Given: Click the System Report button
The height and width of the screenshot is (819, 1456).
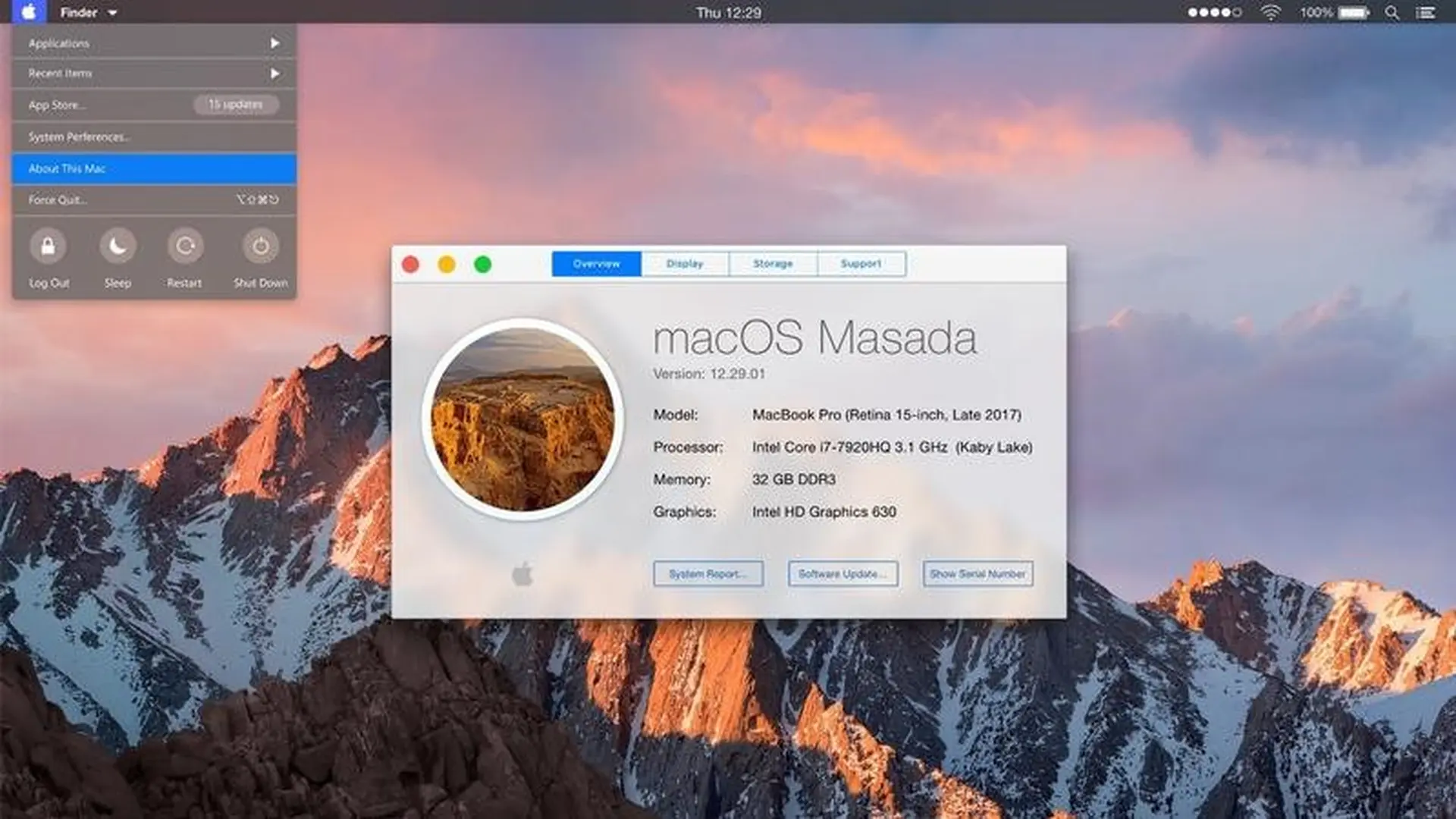Looking at the screenshot, I should pyautogui.click(x=708, y=574).
